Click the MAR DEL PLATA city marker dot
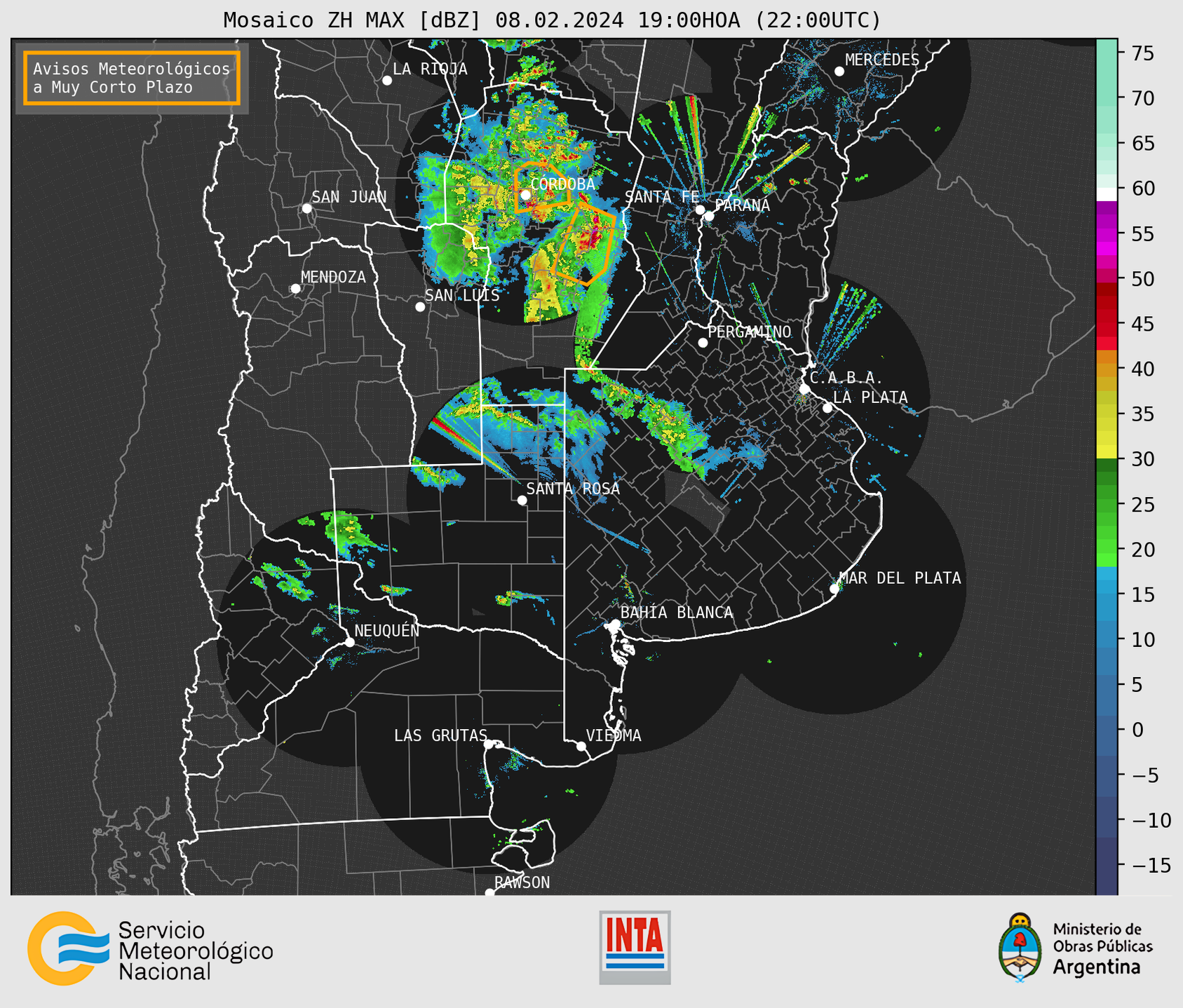The image size is (1183, 1008). tap(834, 589)
